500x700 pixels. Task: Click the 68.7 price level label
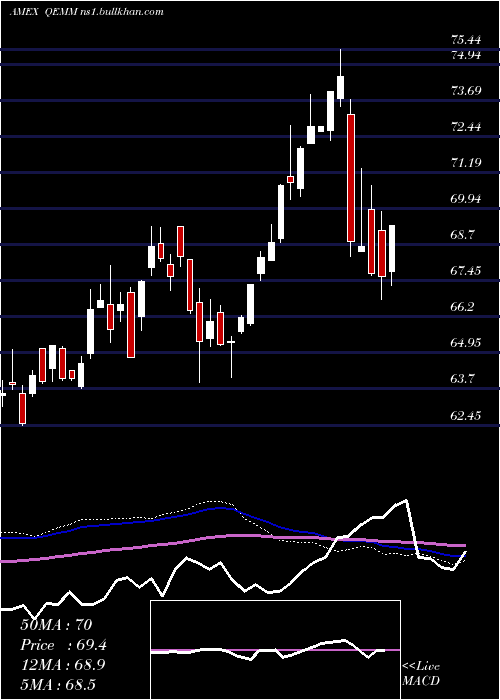463,235
